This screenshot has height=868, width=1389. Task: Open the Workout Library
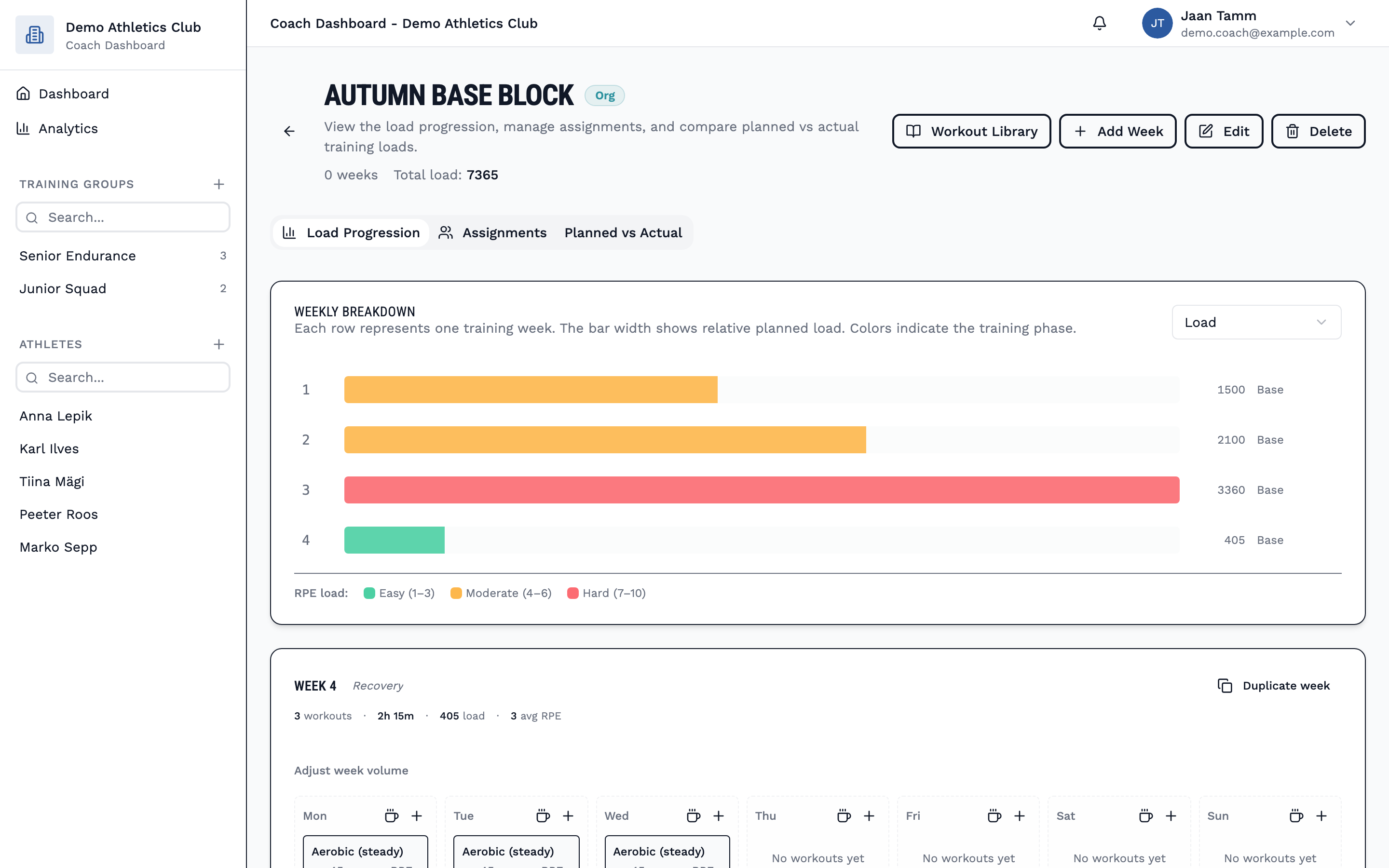pos(971,132)
